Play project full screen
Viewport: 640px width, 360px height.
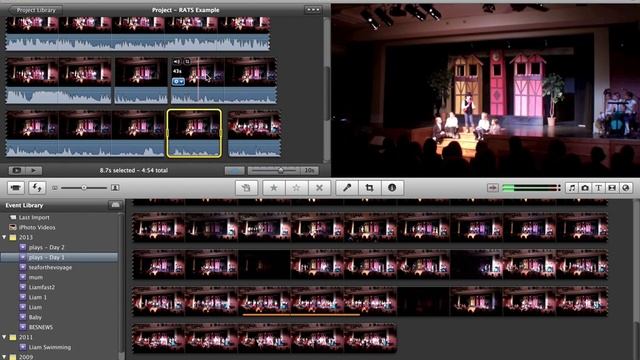[x=16, y=170]
